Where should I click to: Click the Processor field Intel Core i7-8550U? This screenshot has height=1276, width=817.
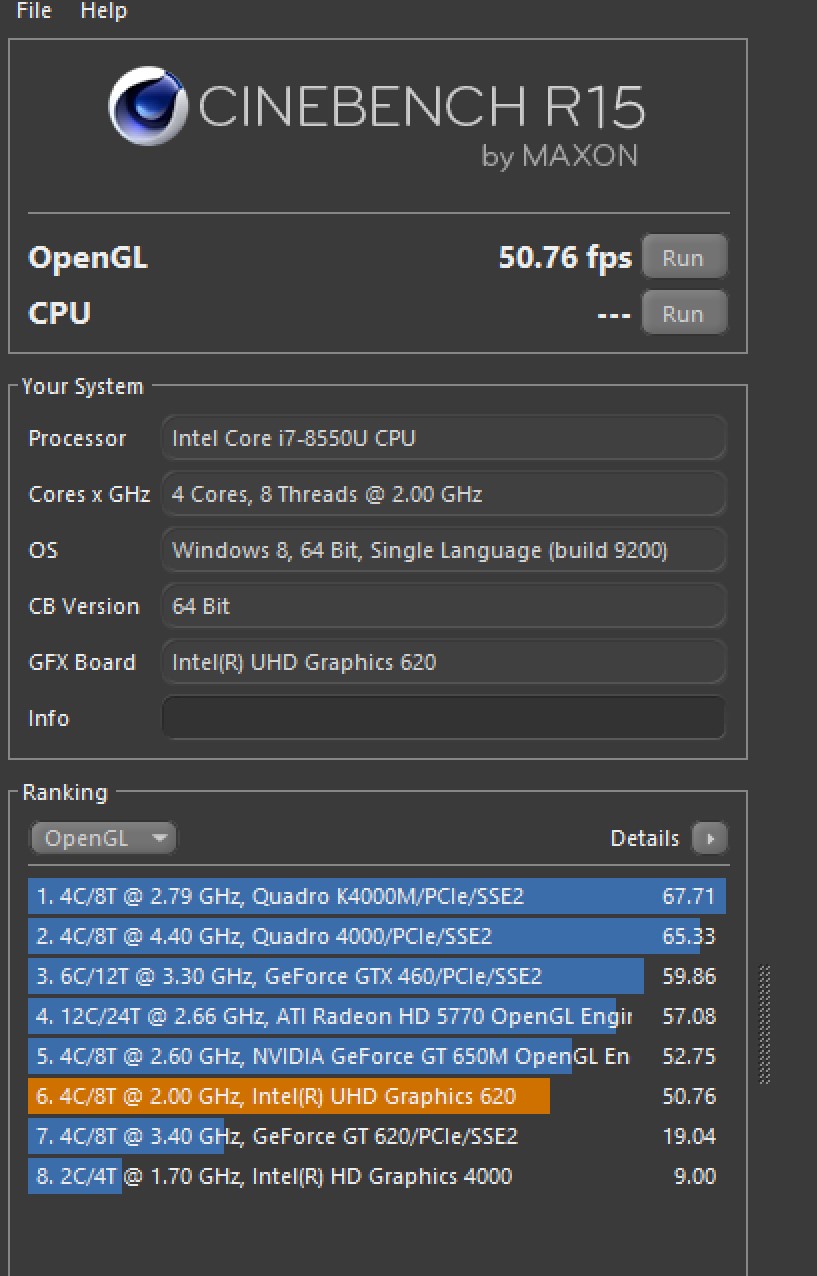click(x=443, y=438)
